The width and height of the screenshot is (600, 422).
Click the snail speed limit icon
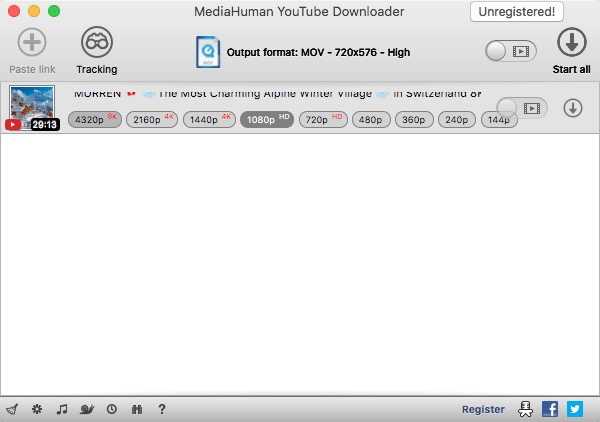[87, 409]
